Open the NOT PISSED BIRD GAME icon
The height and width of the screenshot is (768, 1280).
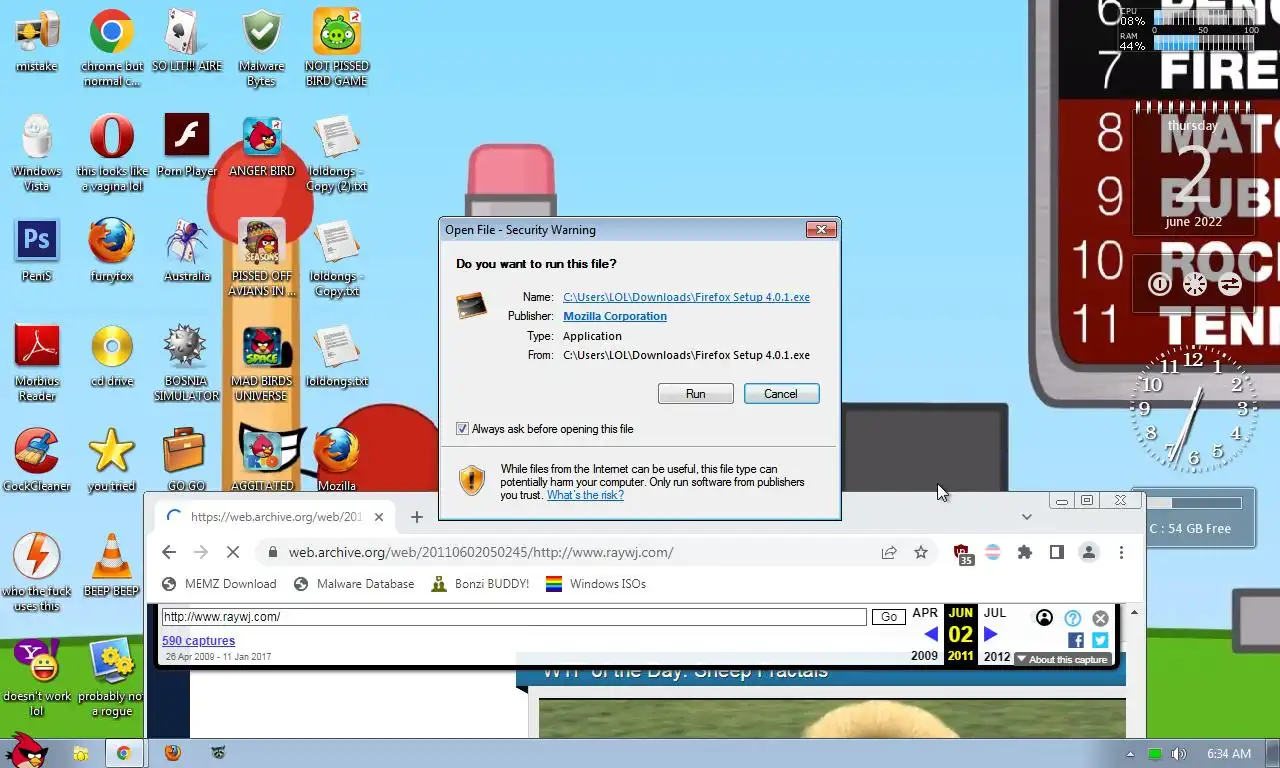pos(337,47)
